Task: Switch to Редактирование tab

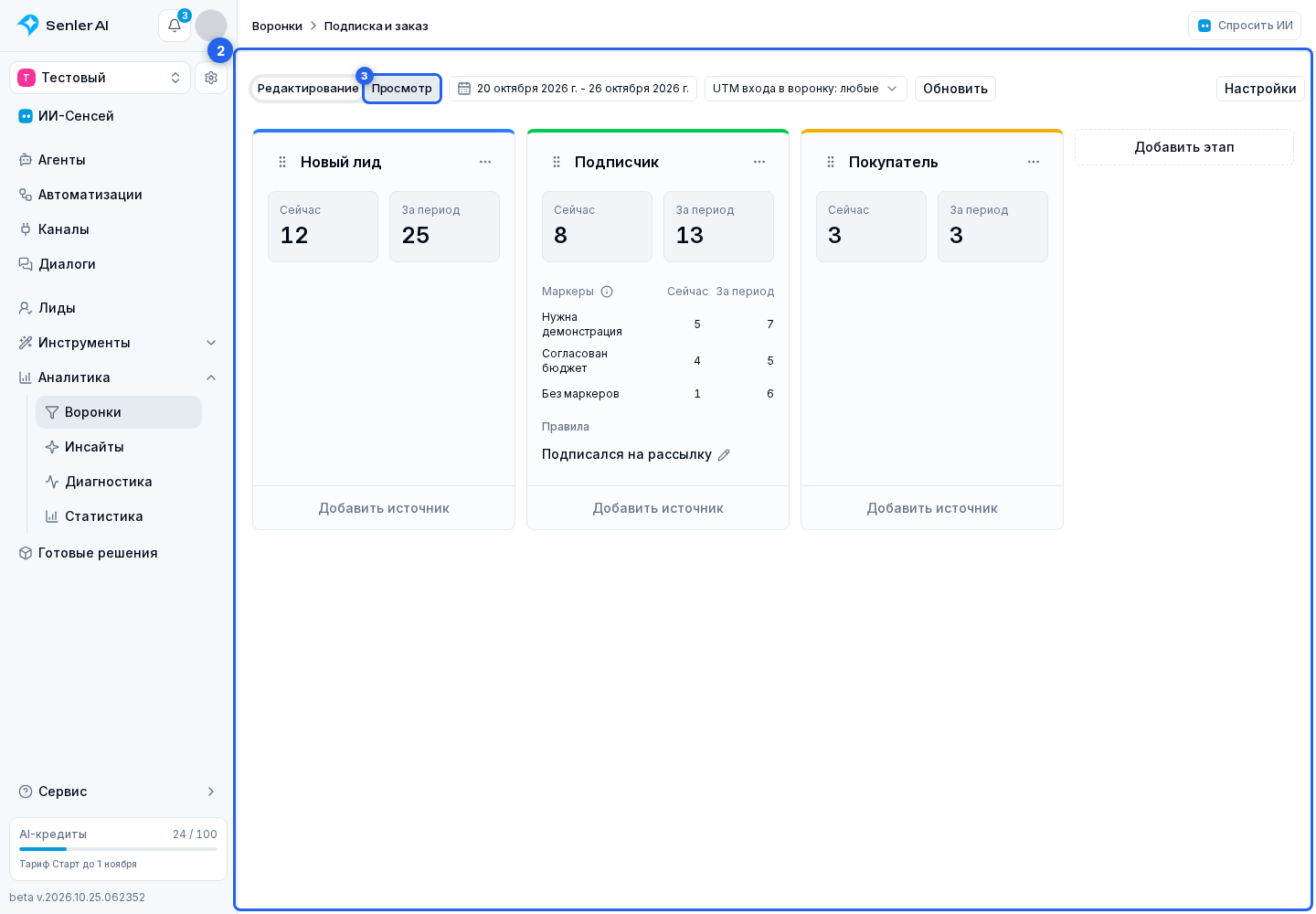Action: tap(308, 89)
